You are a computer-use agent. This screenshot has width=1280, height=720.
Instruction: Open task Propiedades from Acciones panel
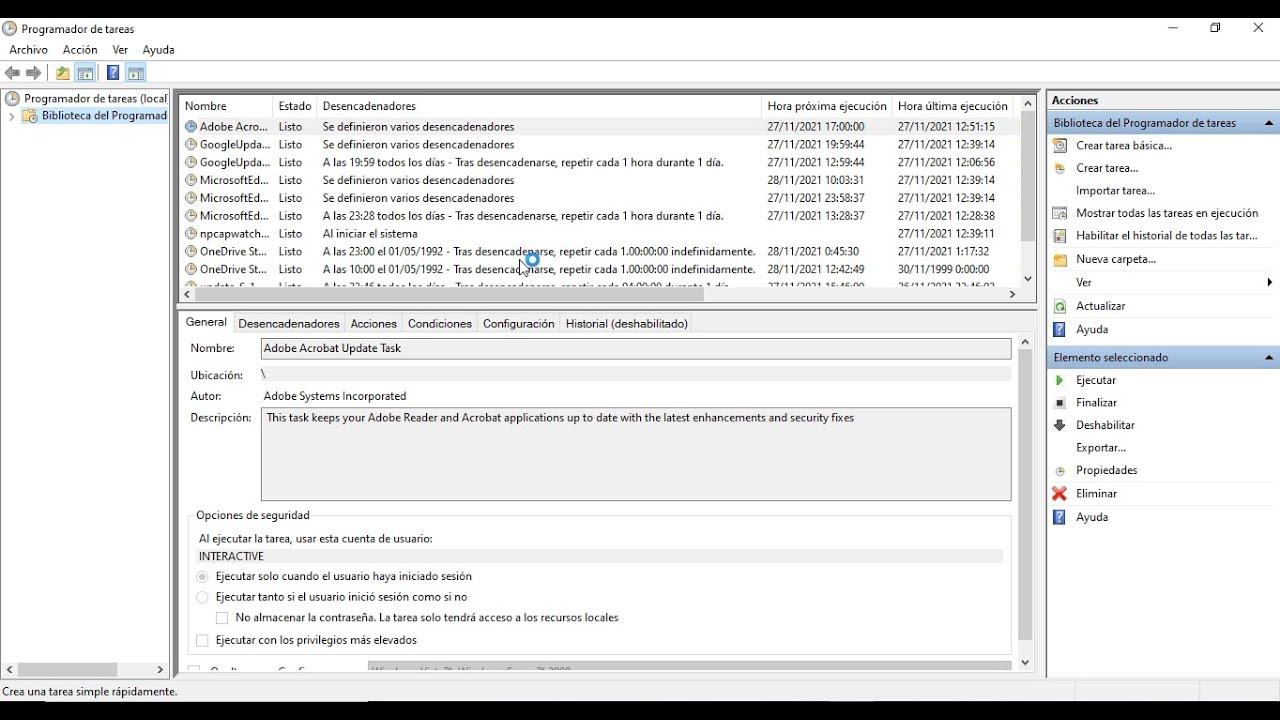[1105, 470]
